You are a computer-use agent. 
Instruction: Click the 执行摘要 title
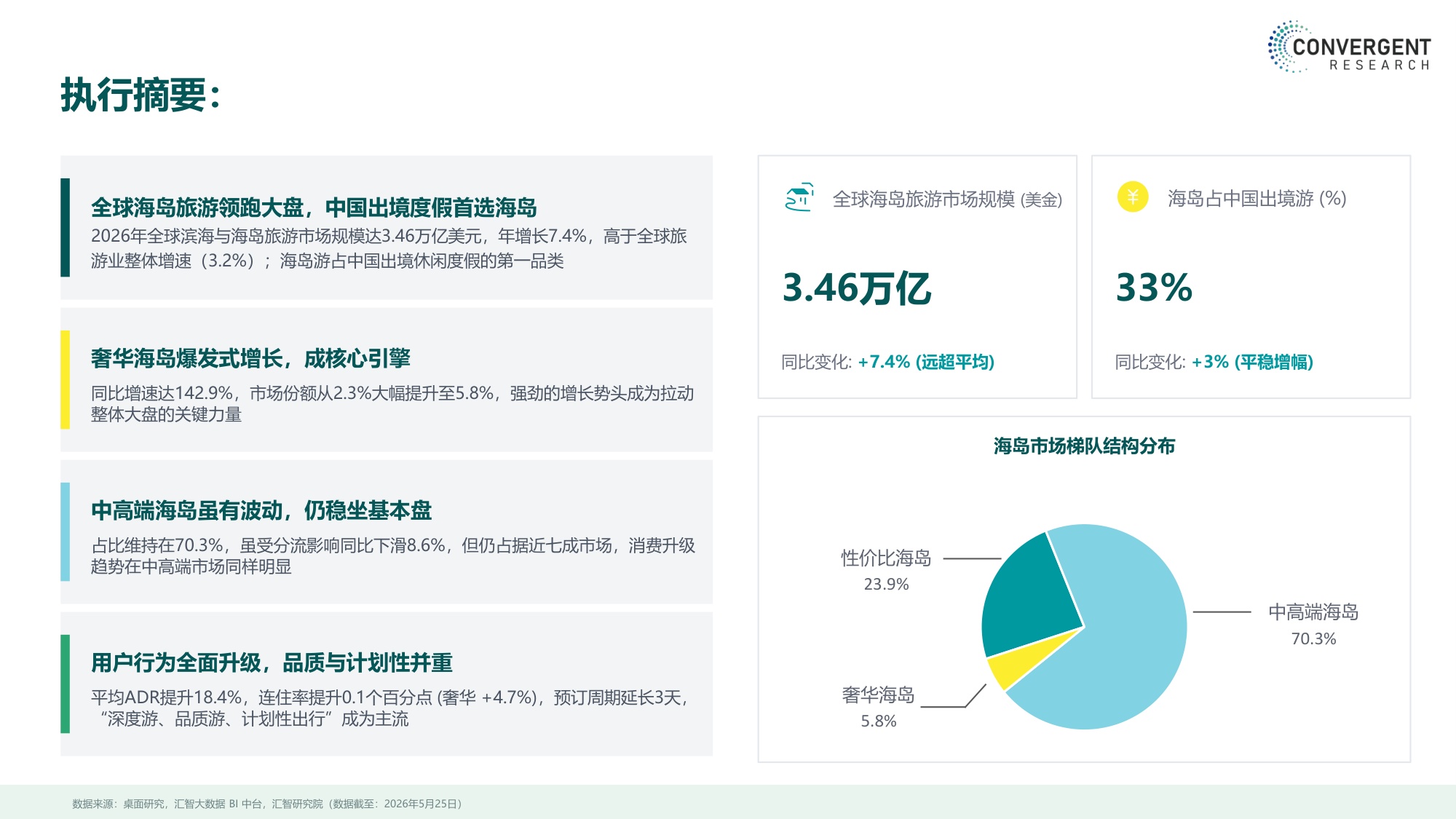(x=141, y=95)
